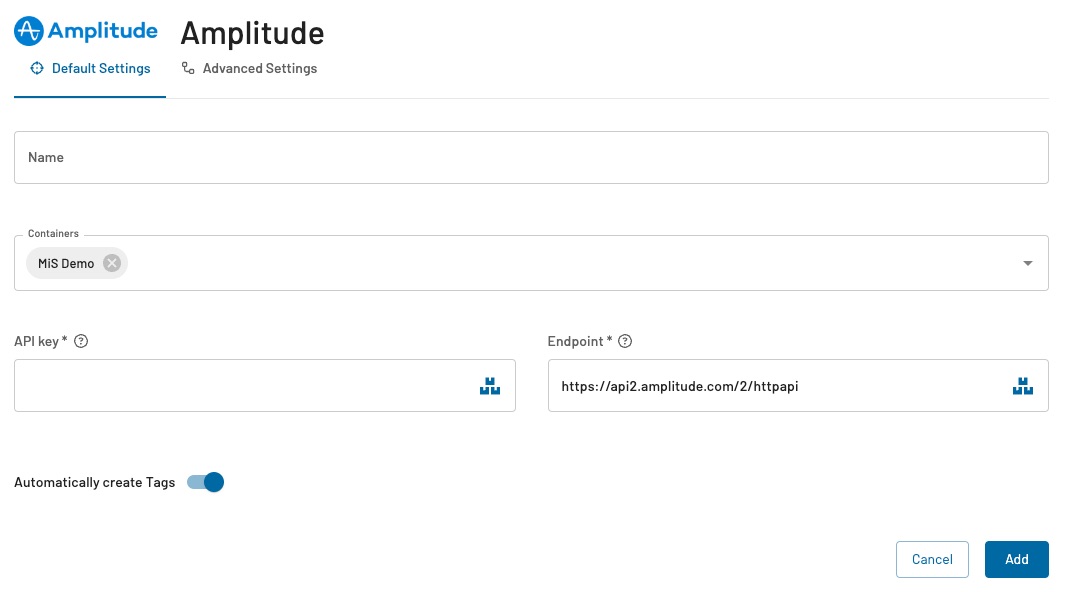
Task: Select the MiS Demo chip label
Action: pos(66,263)
